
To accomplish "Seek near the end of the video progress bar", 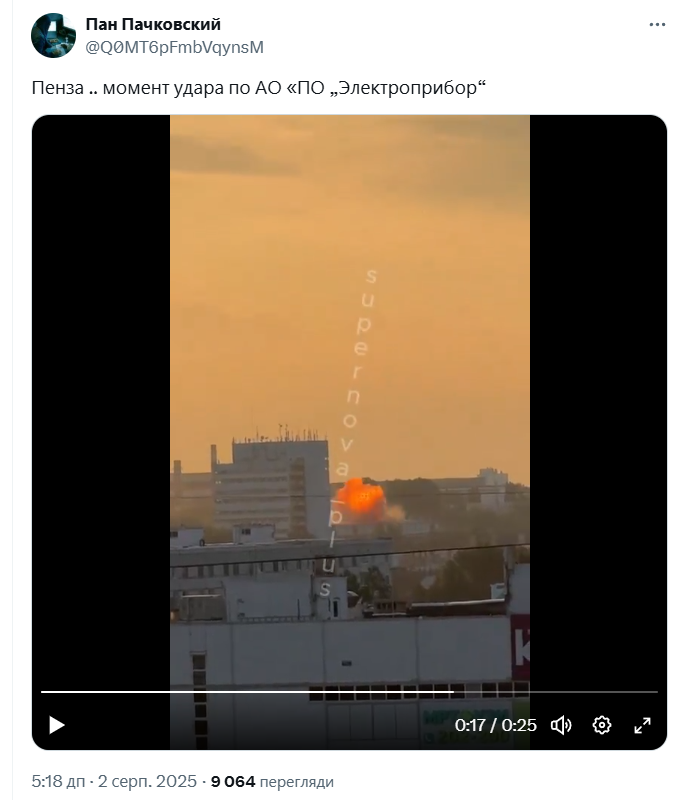I will coord(648,692).
